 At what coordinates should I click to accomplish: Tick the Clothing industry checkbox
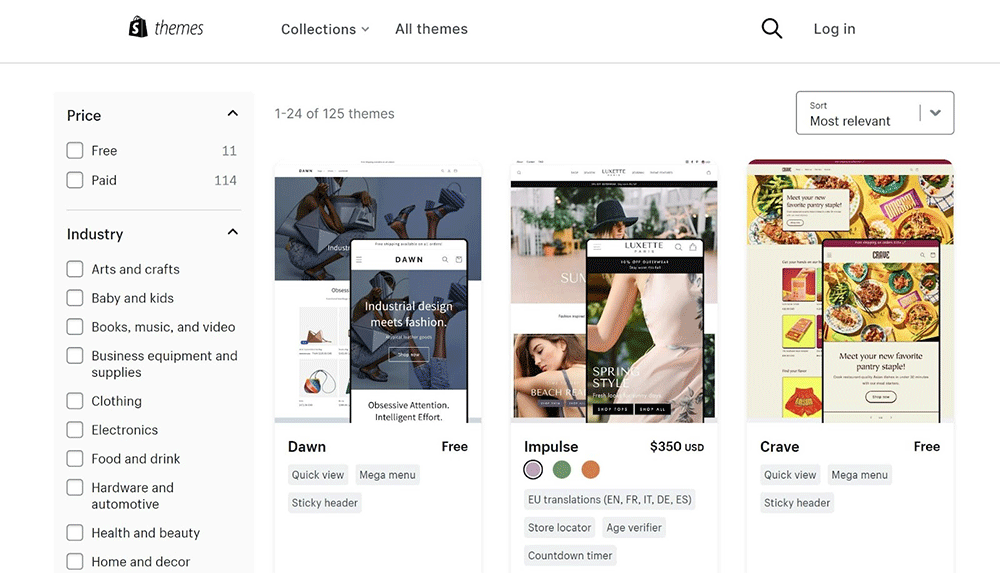tap(75, 401)
